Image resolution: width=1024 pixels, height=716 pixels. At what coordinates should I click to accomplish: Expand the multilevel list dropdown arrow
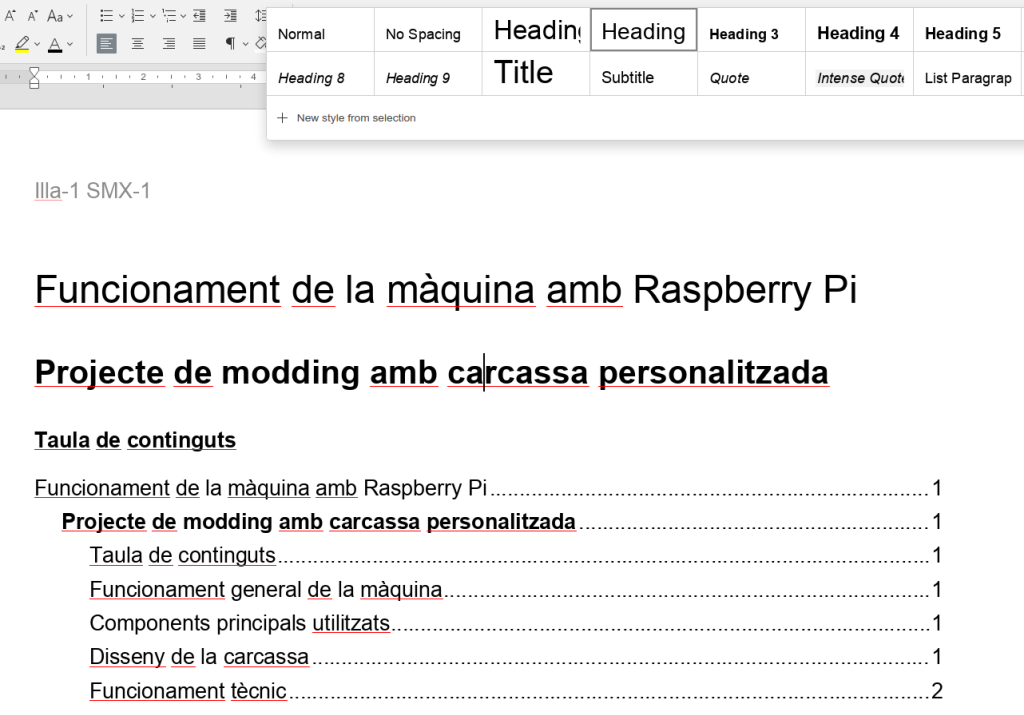pos(183,16)
